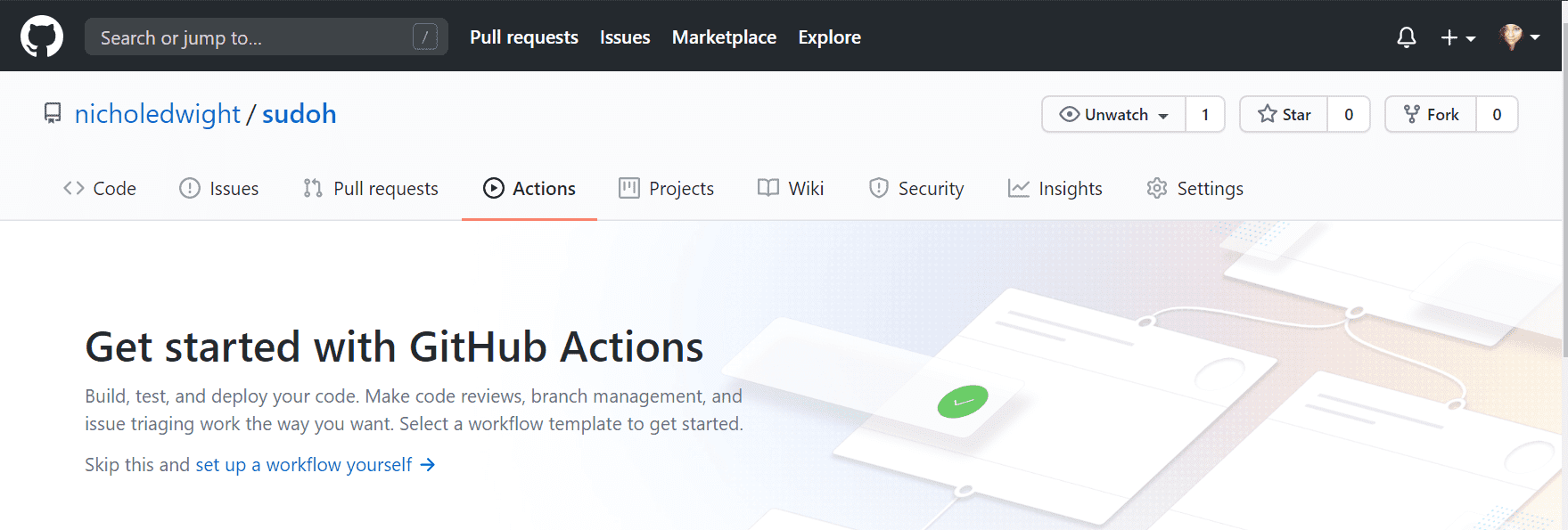This screenshot has width=1568, height=530.
Task: Click the green checkmark in the illustration
Action: tap(962, 402)
